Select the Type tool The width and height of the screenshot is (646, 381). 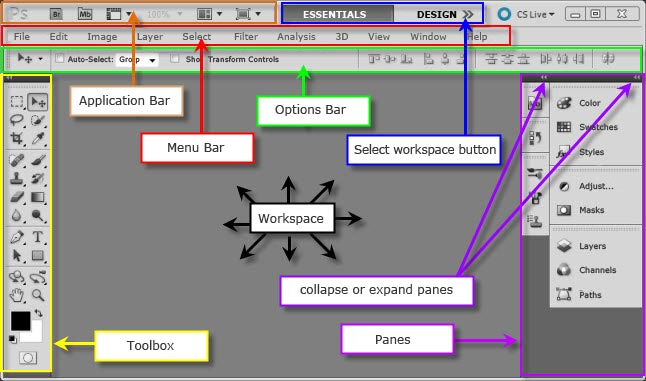pos(37,237)
